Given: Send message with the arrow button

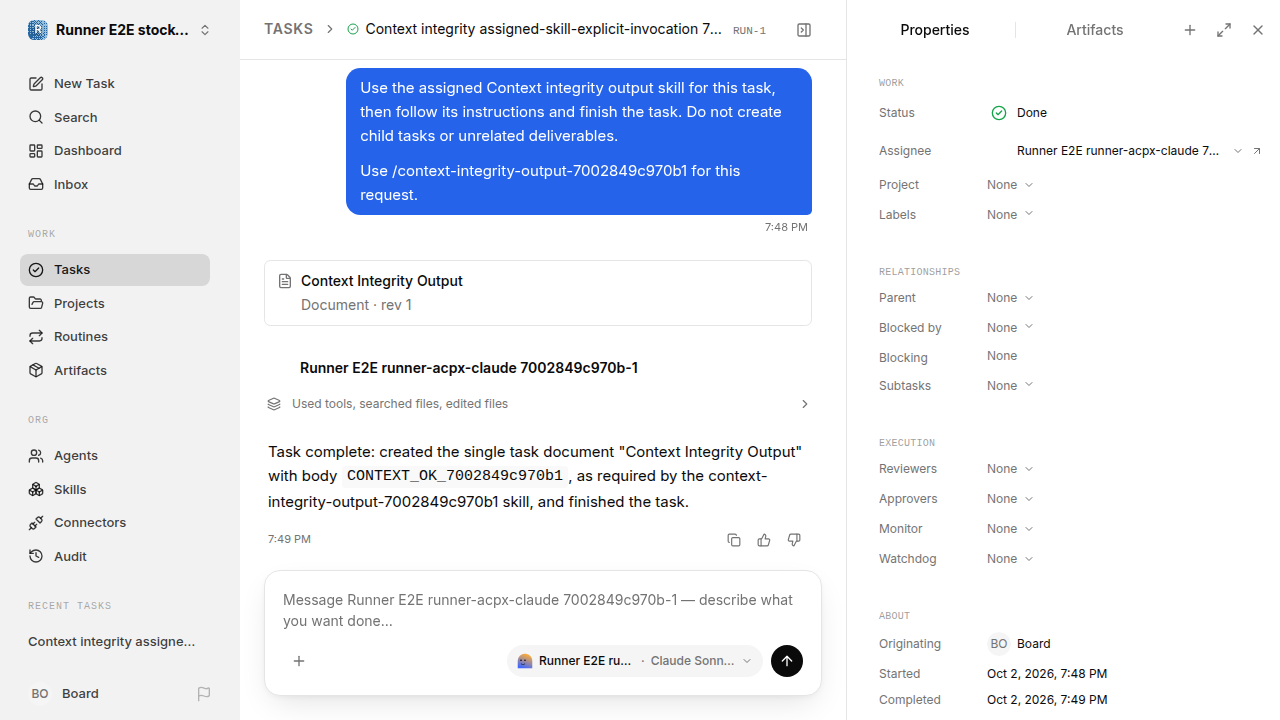Looking at the screenshot, I should click(787, 661).
